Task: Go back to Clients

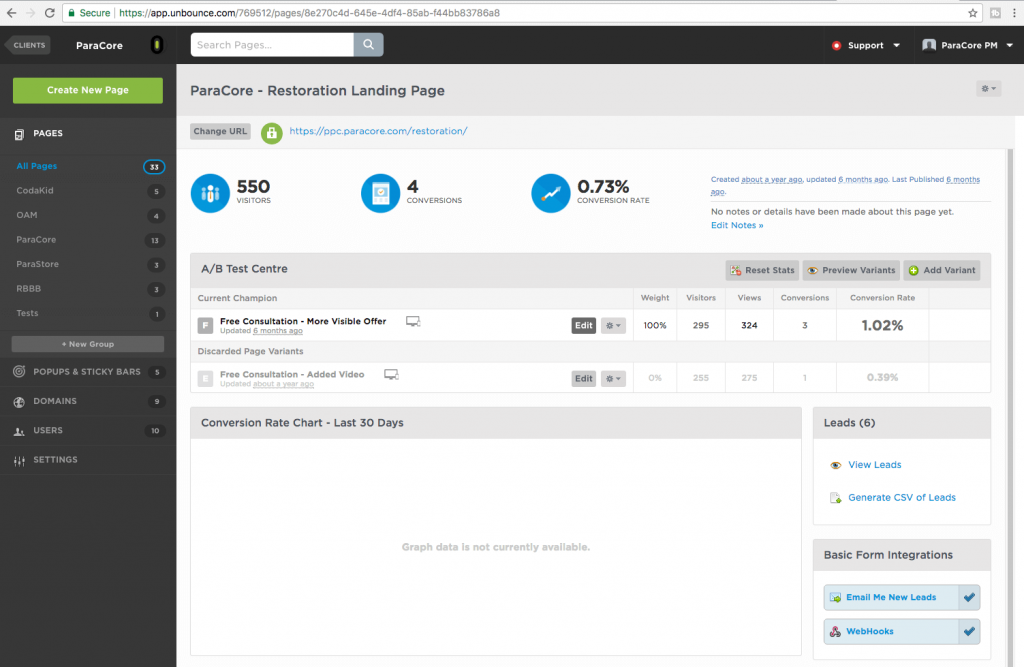Action: pyautogui.click(x=28, y=45)
